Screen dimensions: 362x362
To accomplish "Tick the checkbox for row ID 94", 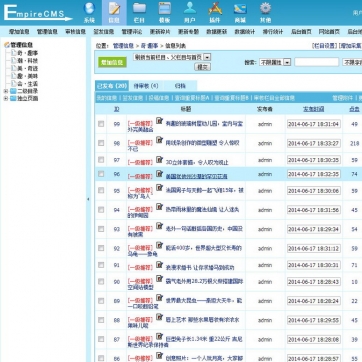I will (x=101, y=210).
